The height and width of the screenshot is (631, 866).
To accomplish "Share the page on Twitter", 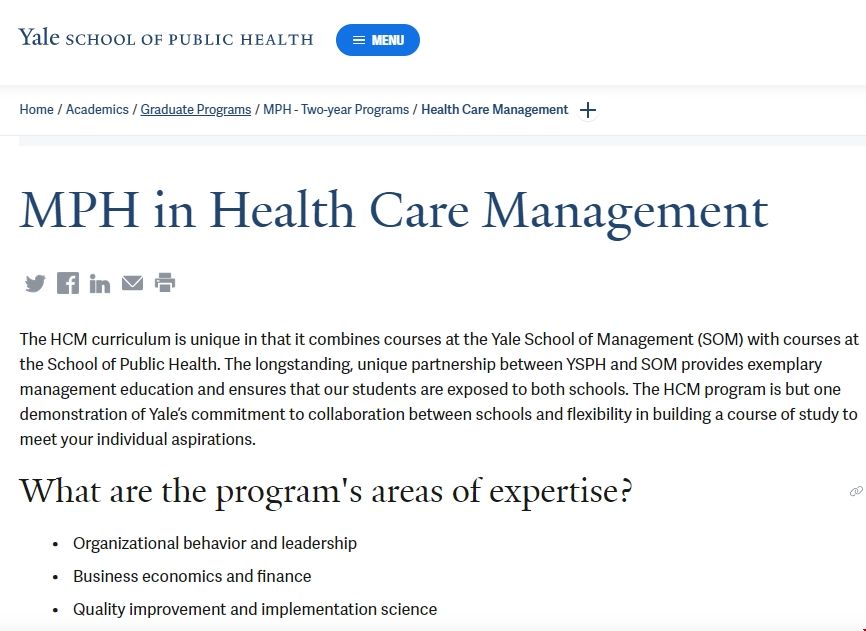I will click(35, 283).
